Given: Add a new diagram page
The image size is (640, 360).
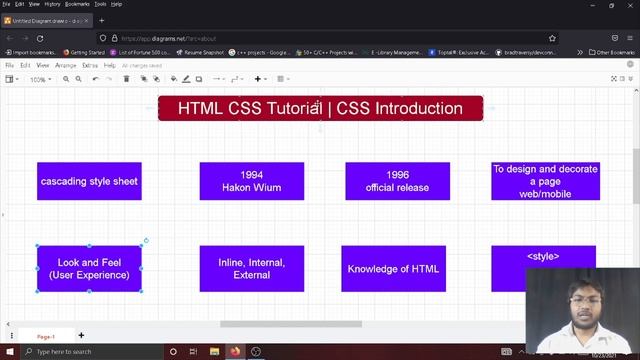Looking at the screenshot, I should pyautogui.click(x=81, y=336).
